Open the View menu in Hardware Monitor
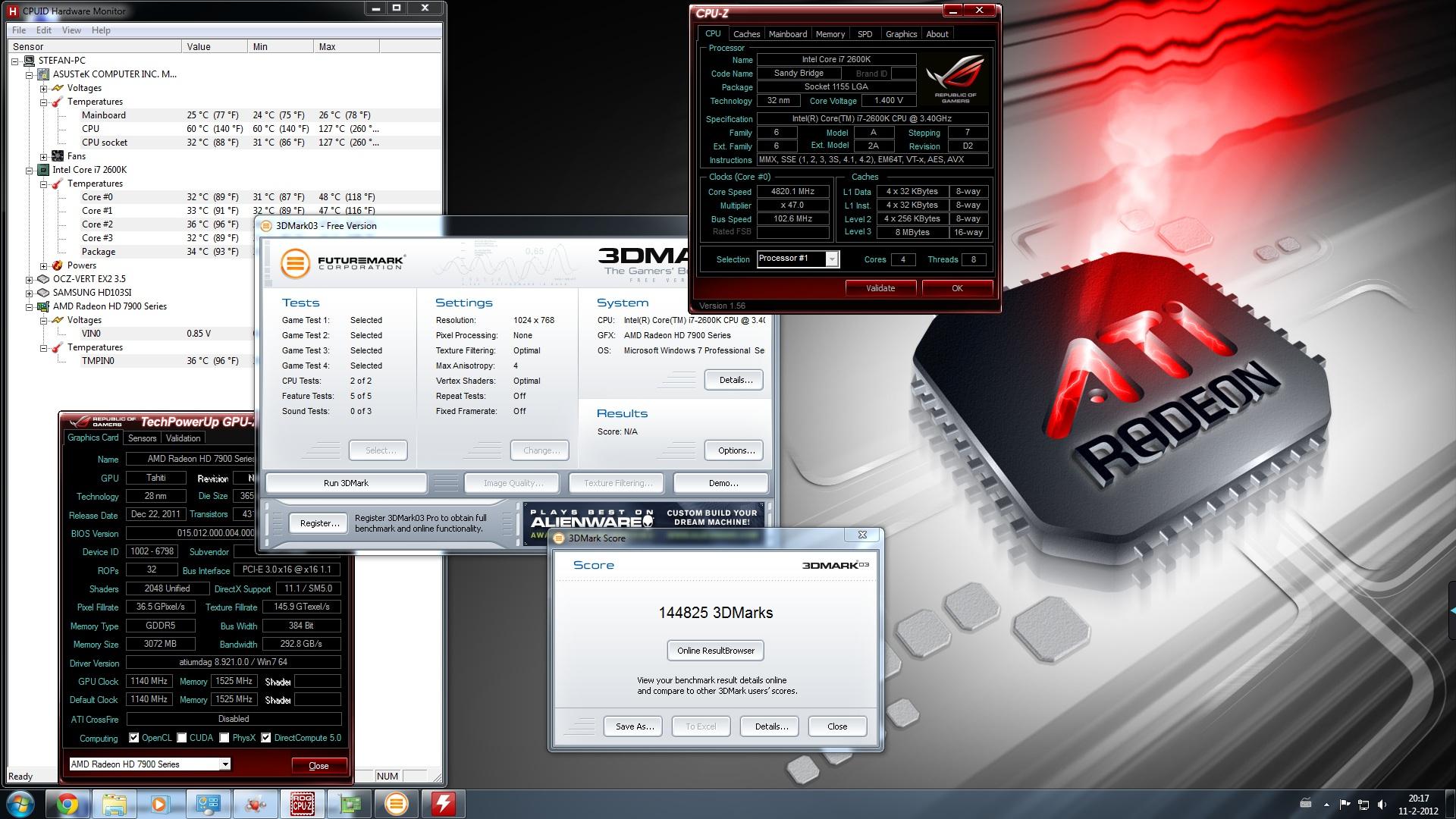 pos(71,30)
